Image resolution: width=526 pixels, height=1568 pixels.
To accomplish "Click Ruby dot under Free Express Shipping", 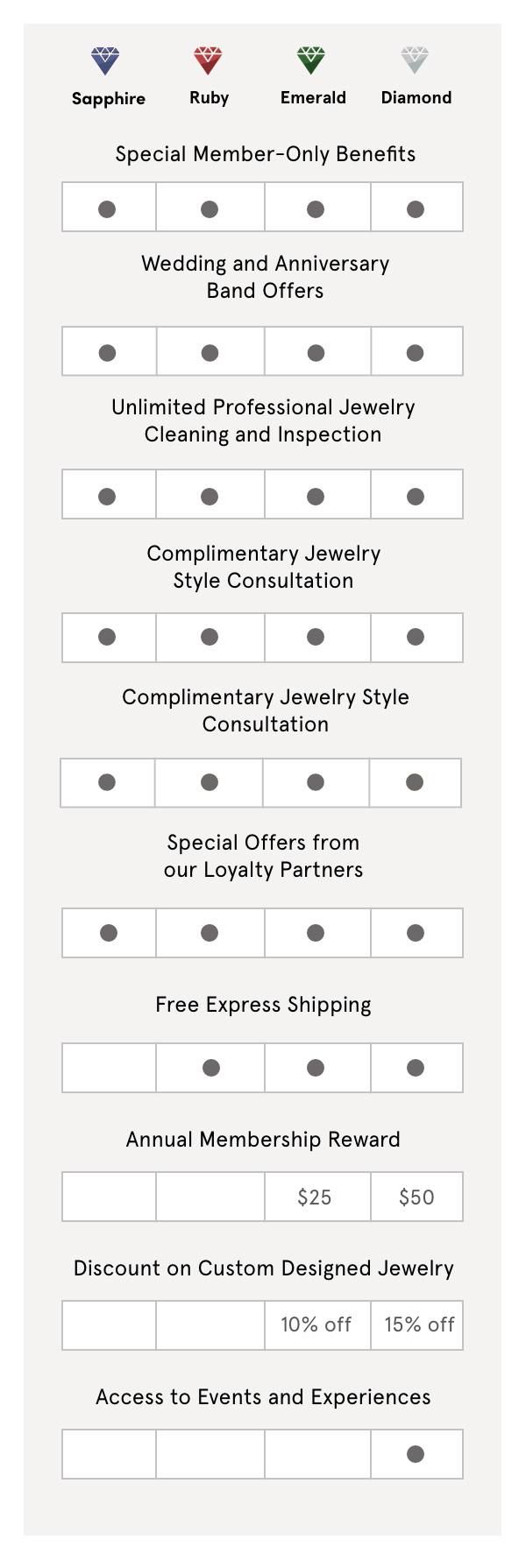I will tap(210, 1067).
